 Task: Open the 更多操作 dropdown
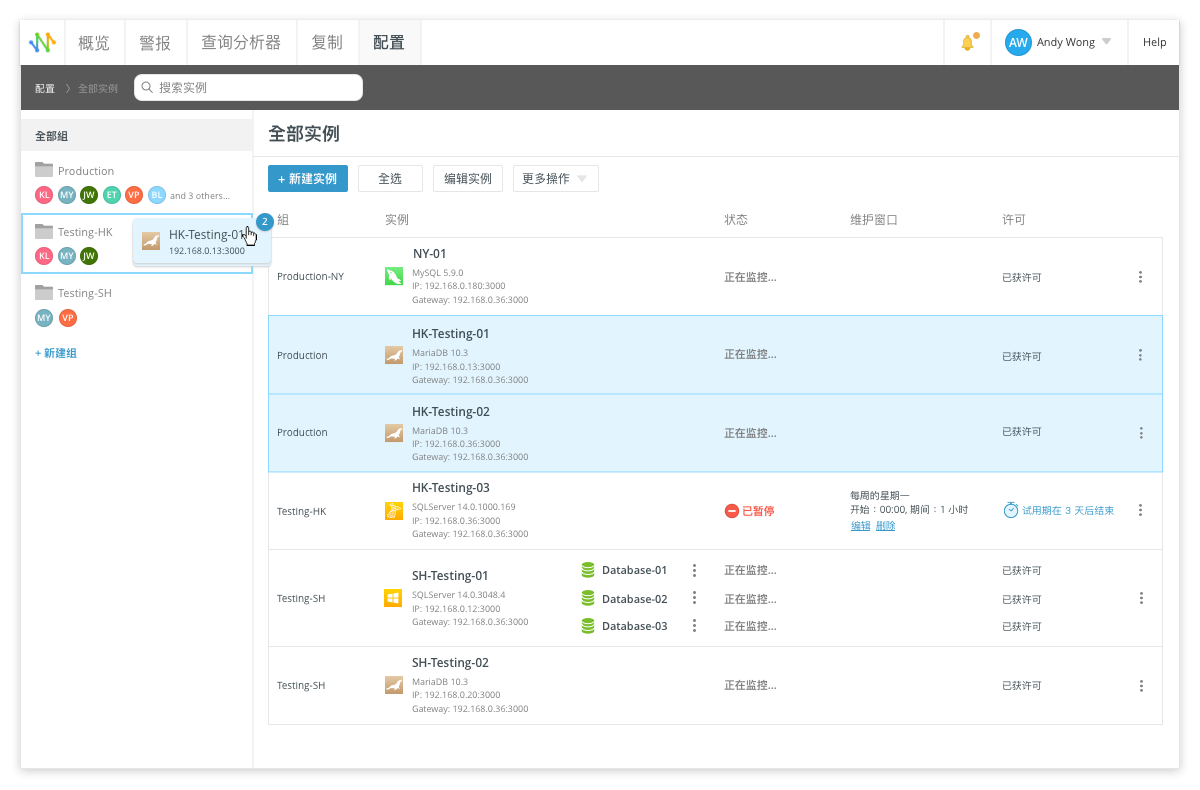(555, 179)
